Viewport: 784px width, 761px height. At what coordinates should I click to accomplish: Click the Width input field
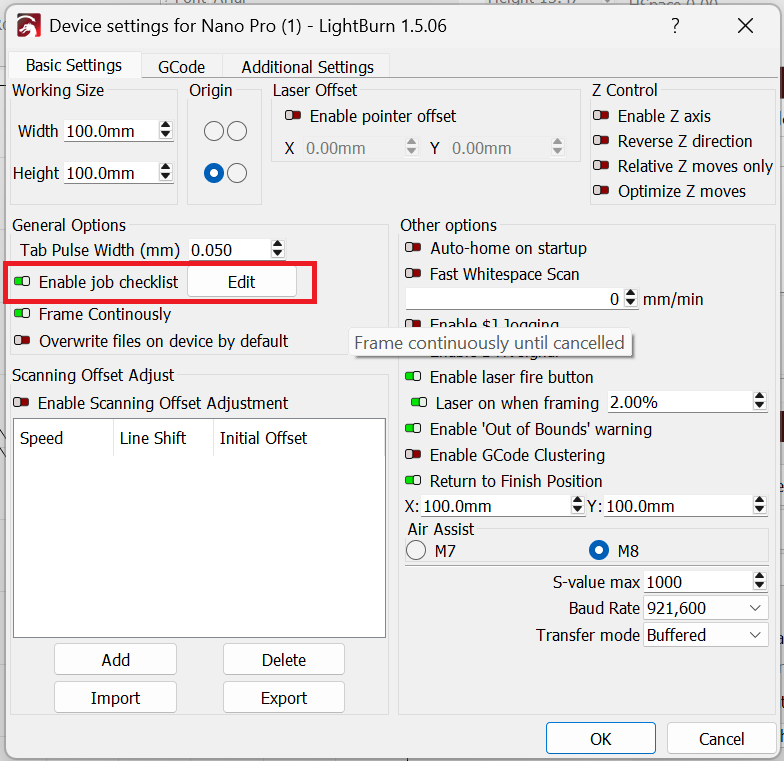110,131
